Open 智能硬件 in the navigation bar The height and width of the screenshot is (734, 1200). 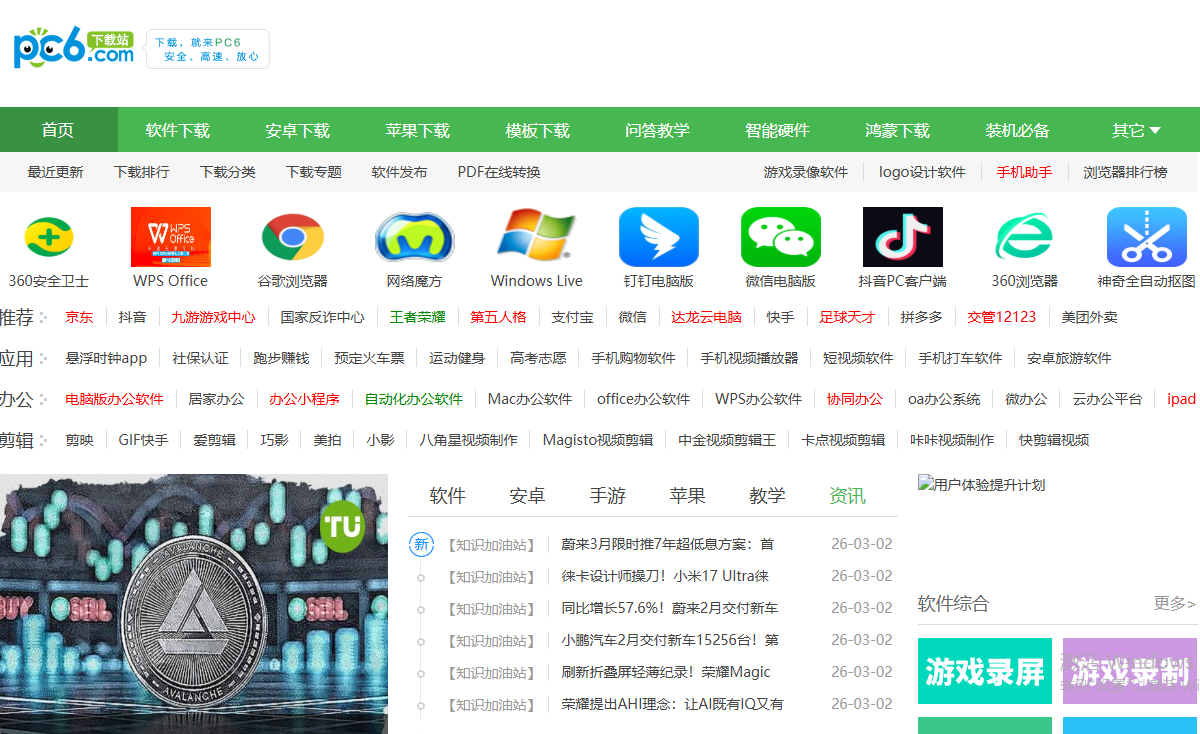pyautogui.click(x=778, y=130)
